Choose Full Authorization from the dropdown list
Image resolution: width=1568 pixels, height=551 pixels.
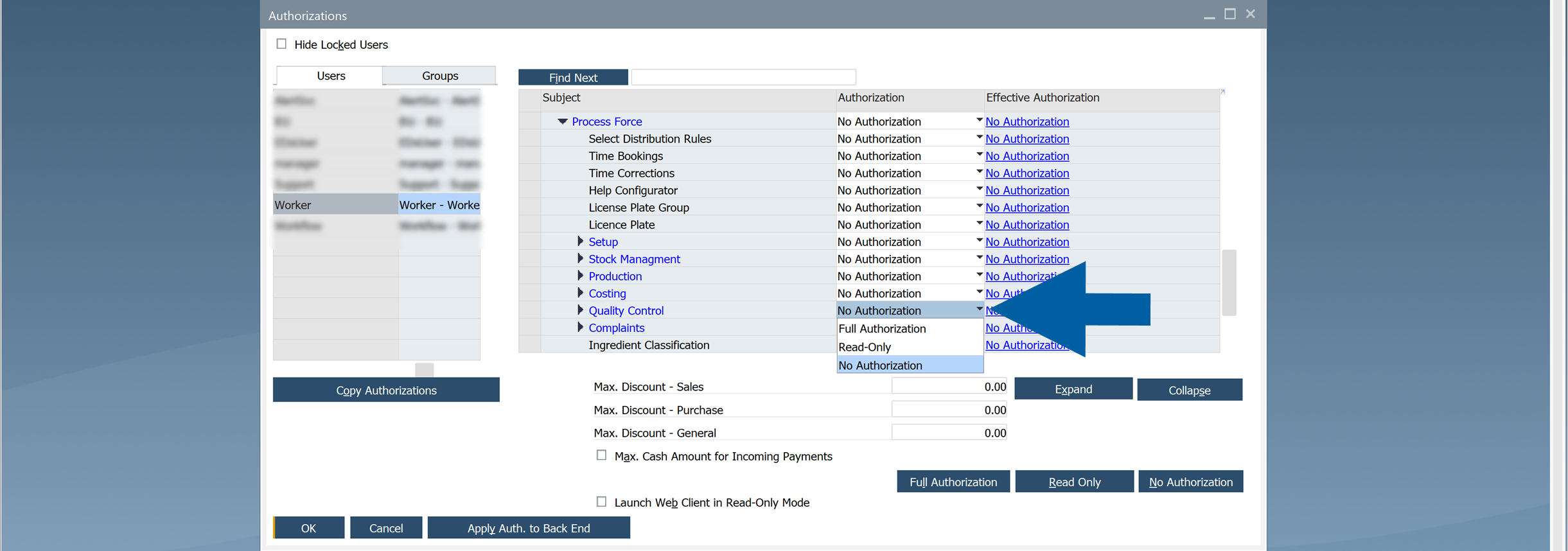[910, 328]
